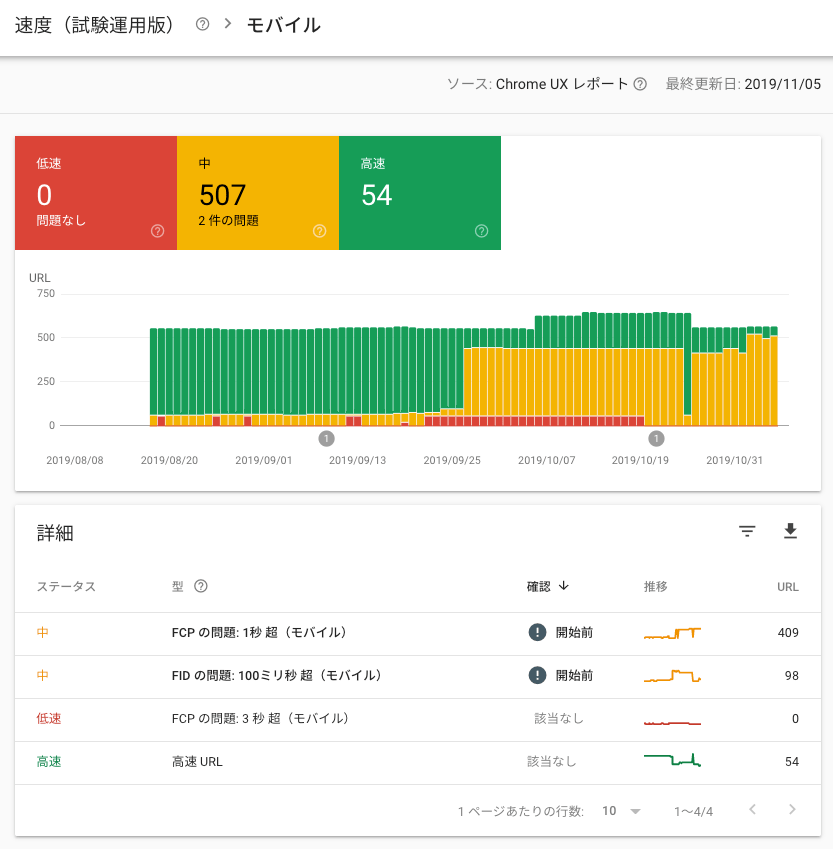
Task: Open help icon next to 速度（試験運用版）title
Action: 202,24
